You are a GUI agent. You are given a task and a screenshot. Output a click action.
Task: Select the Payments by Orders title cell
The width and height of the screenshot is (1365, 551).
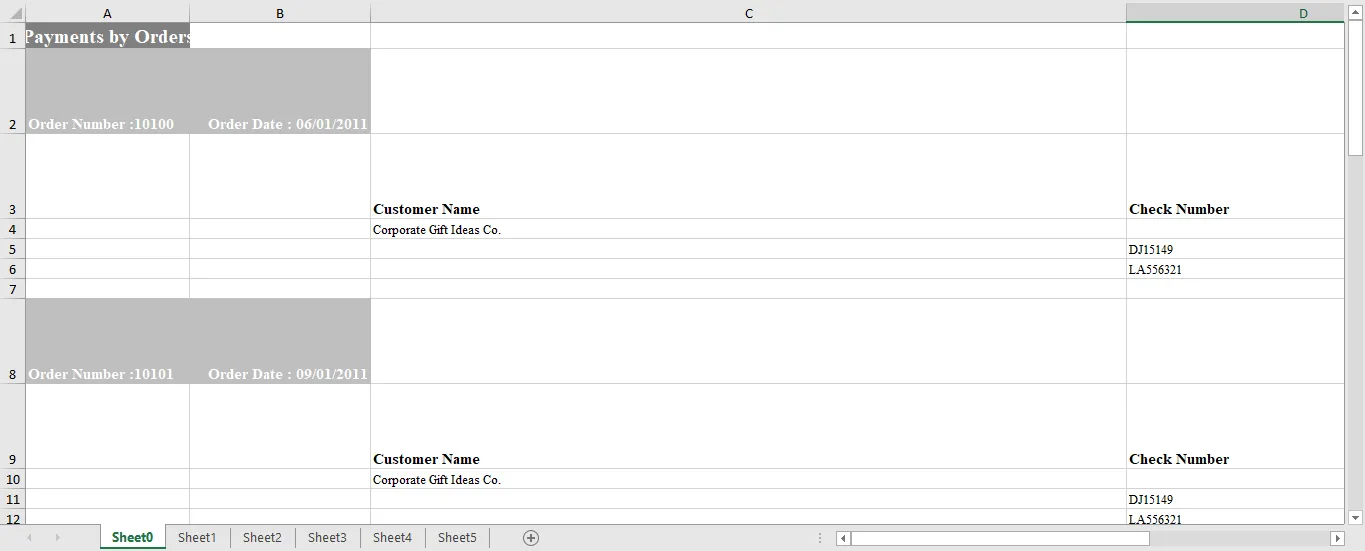click(x=107, y=36)
